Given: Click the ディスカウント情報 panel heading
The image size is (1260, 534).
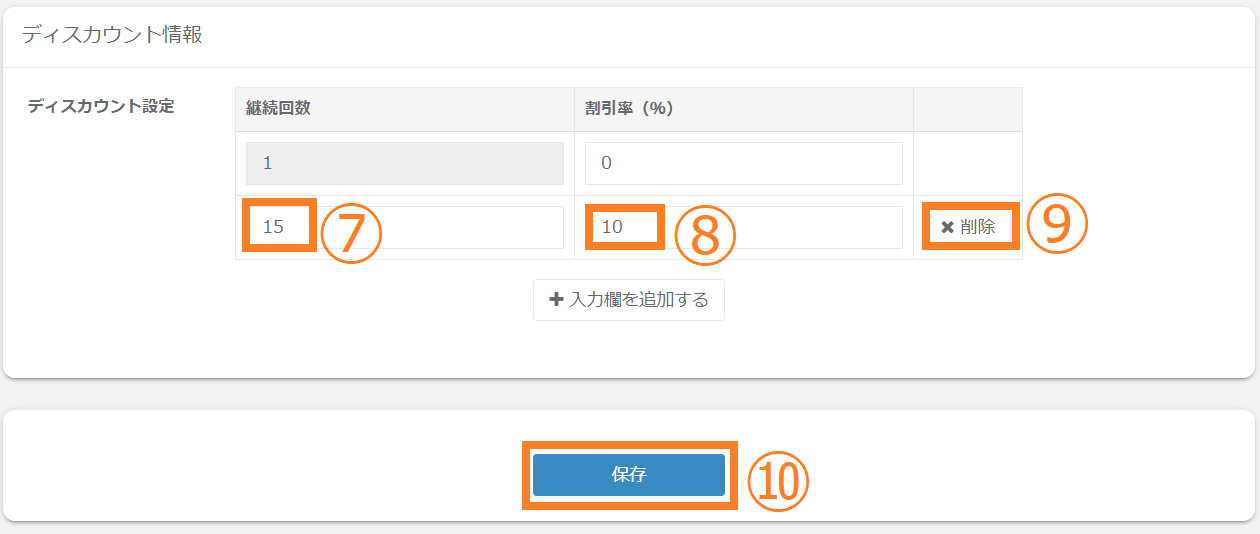Looking at the screenshot, I should [112, 35].
